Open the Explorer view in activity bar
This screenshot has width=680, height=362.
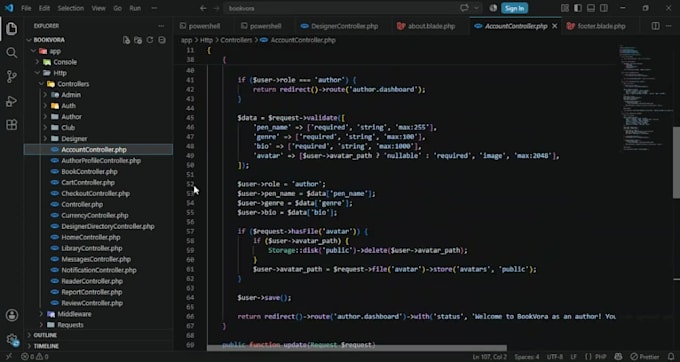click(12, 29)
